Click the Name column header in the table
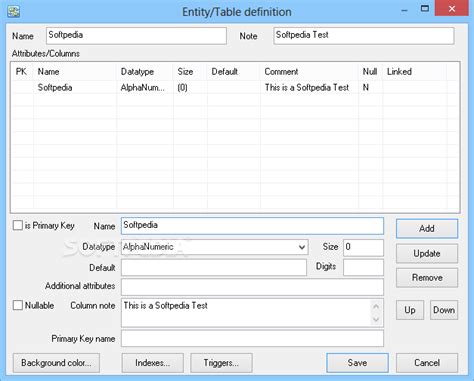Viewport: 474px width, 381px height. 75,71
